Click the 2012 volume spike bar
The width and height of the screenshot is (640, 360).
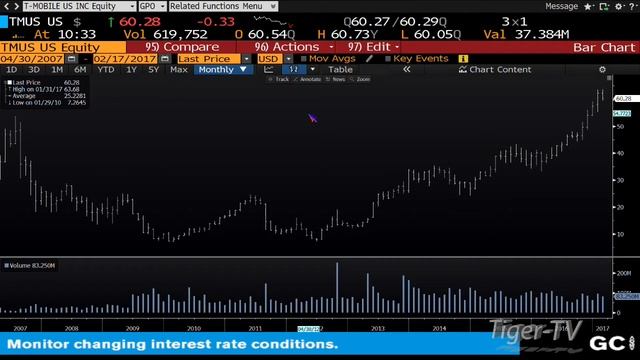tap(337, 288)
